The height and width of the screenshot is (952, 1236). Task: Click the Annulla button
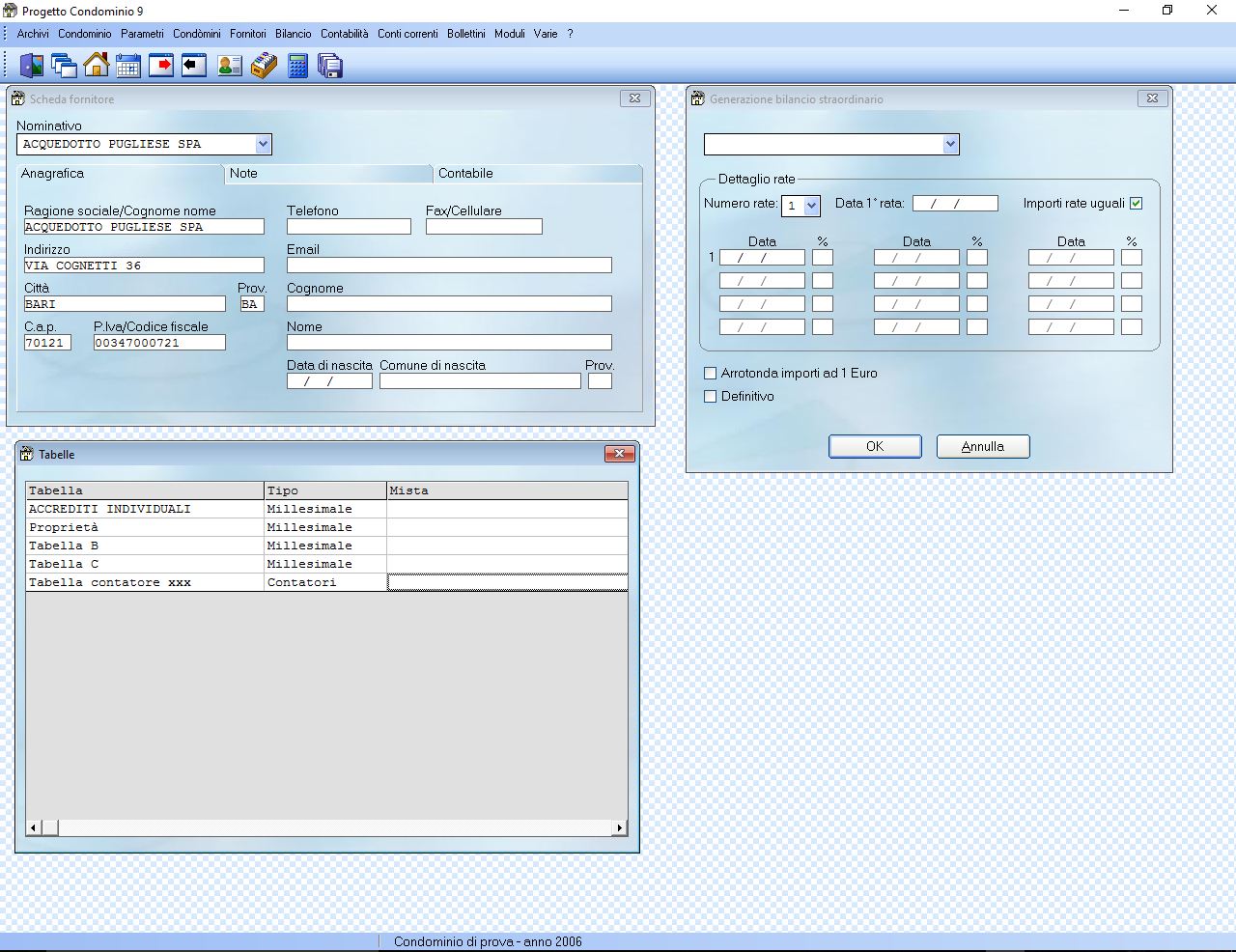(x=983, y=446)
